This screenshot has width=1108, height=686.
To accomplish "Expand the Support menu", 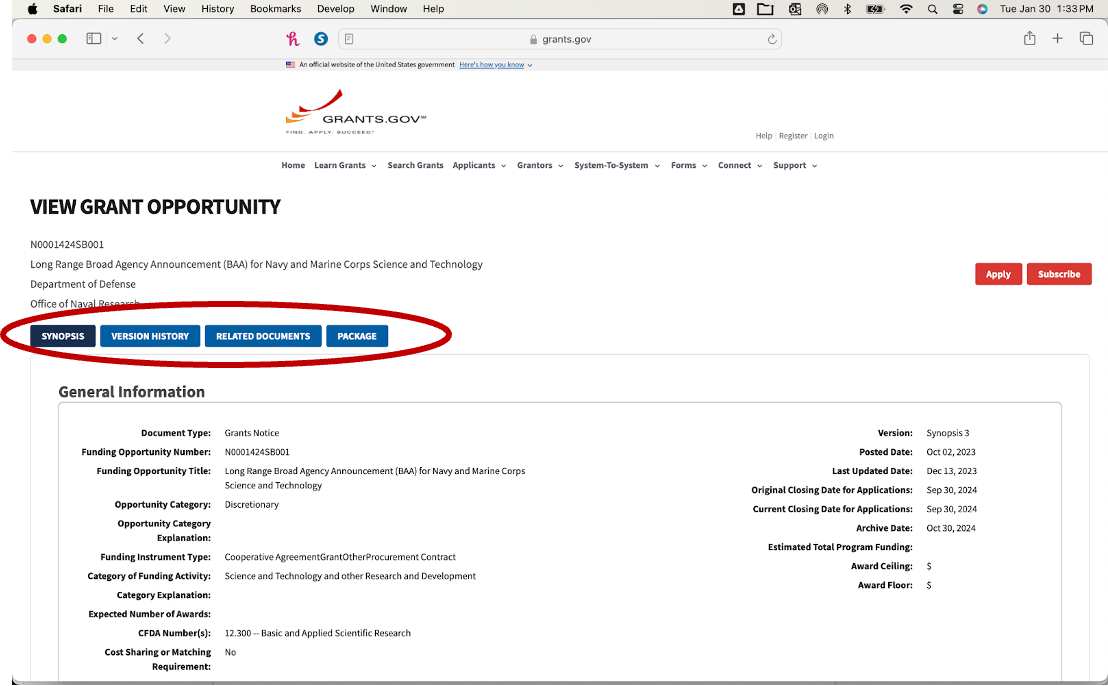I will [x=795, y=165].
